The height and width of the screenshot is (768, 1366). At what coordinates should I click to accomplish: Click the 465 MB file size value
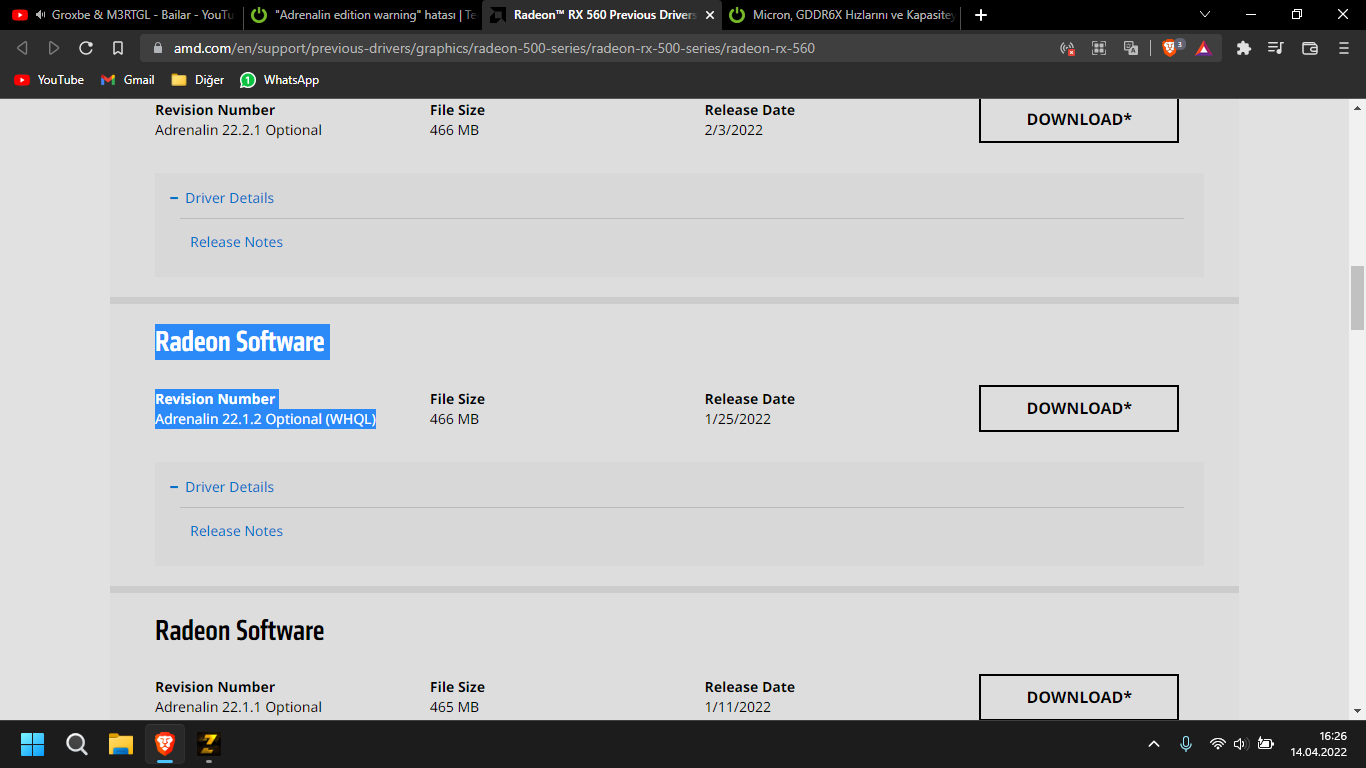455,707
